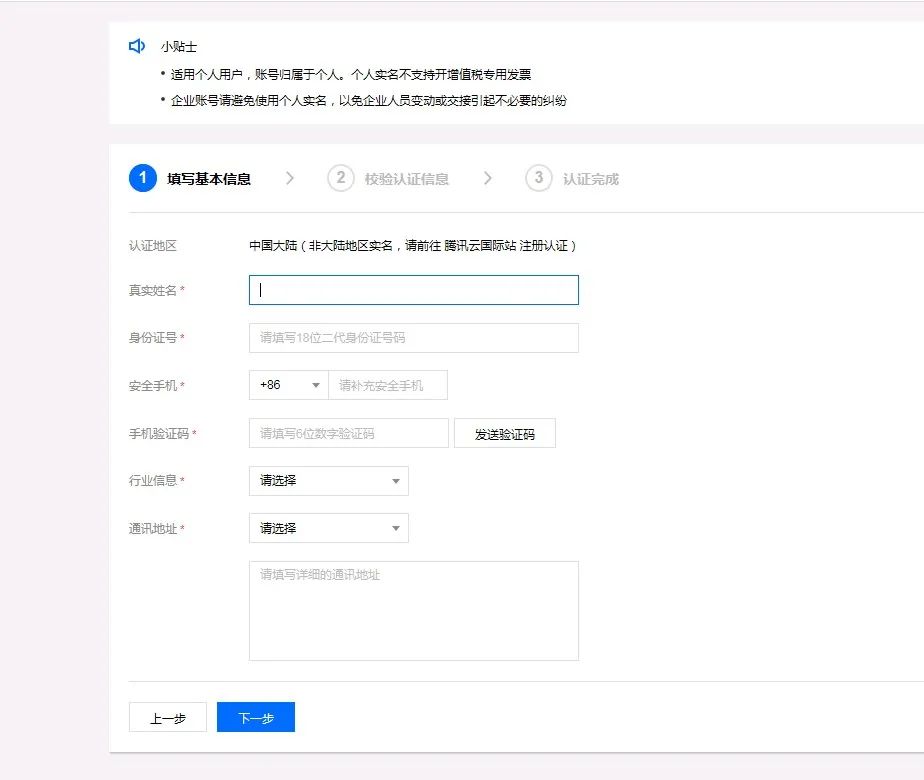Click the arrow icon between steps 2 and 3
Image resolution: width=924 pixels, height=780 pixels.
489,178
